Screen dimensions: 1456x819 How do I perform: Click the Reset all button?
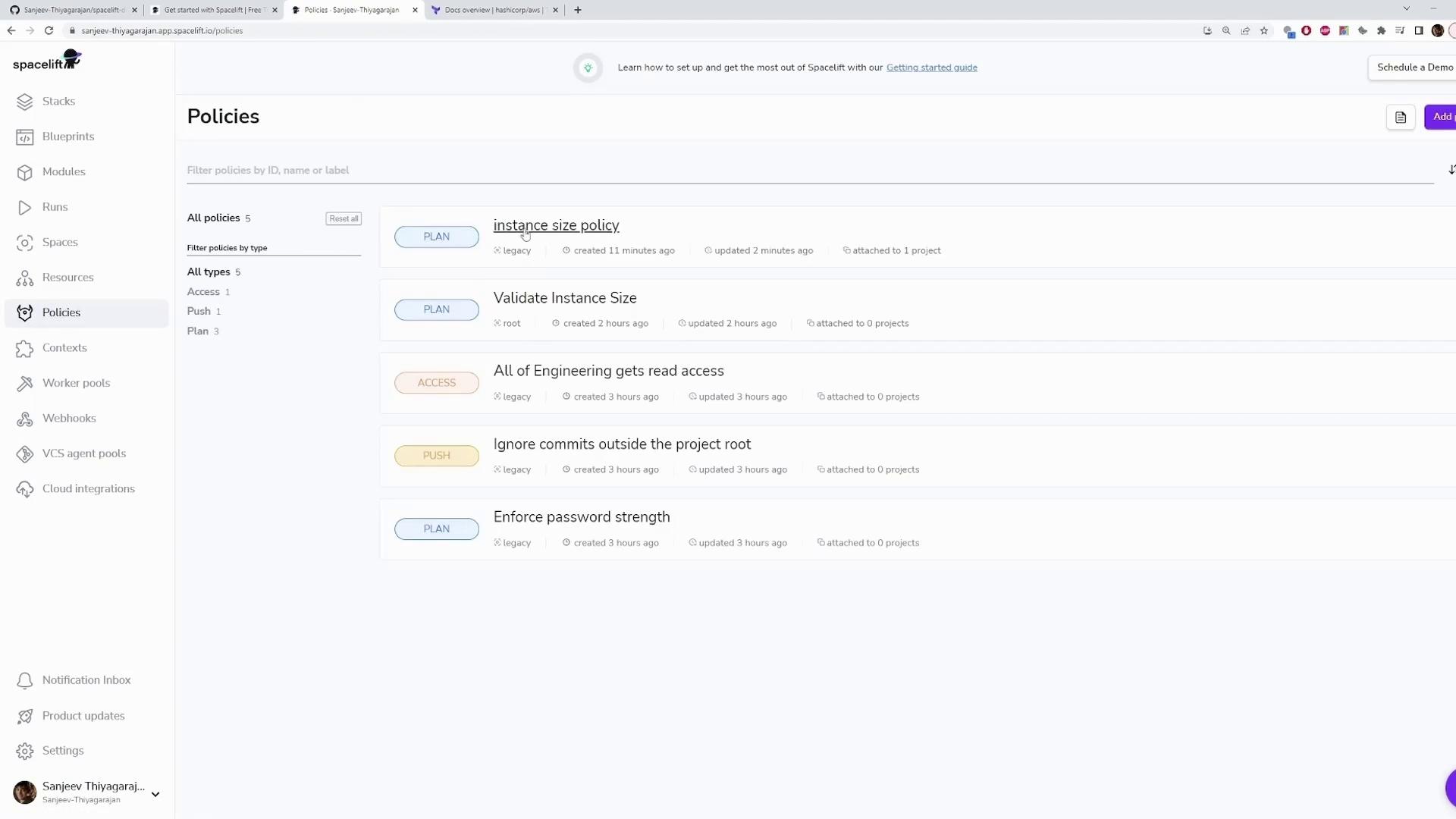[x=344, y=218]
